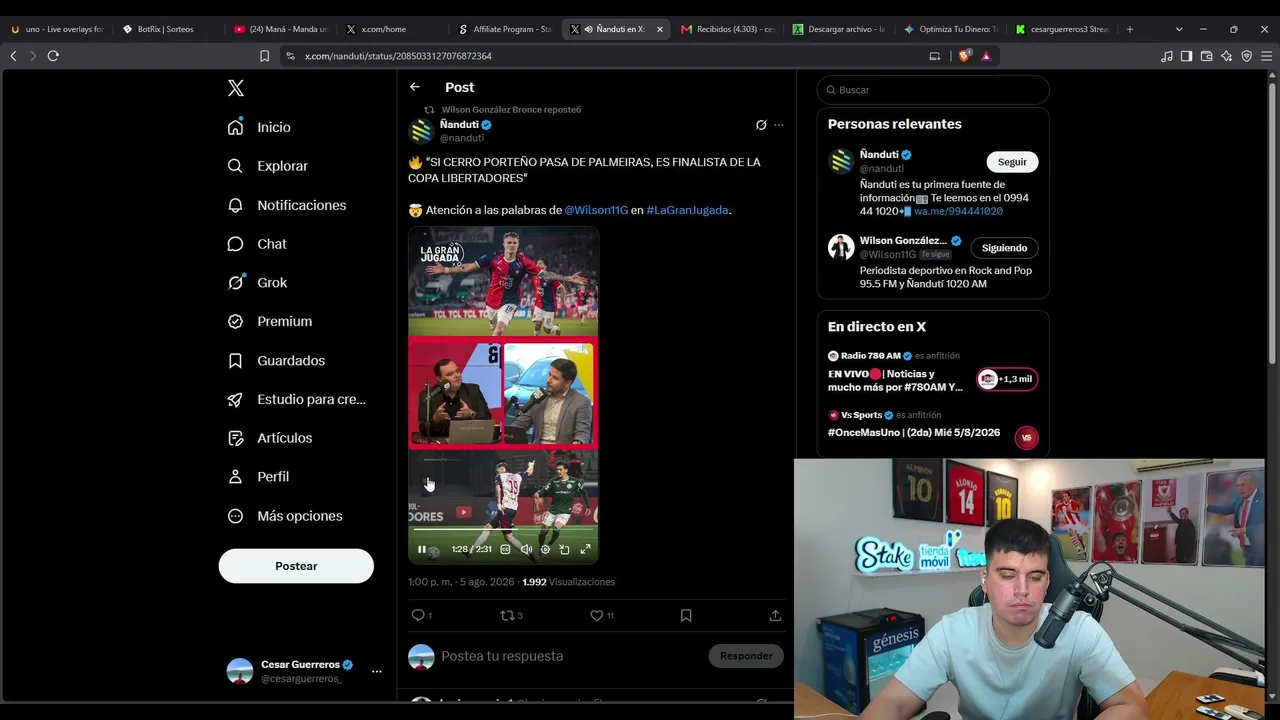1280x720 pixels.
Task: Switch to the Affiliate Program tab
Action: pos(505,29)
